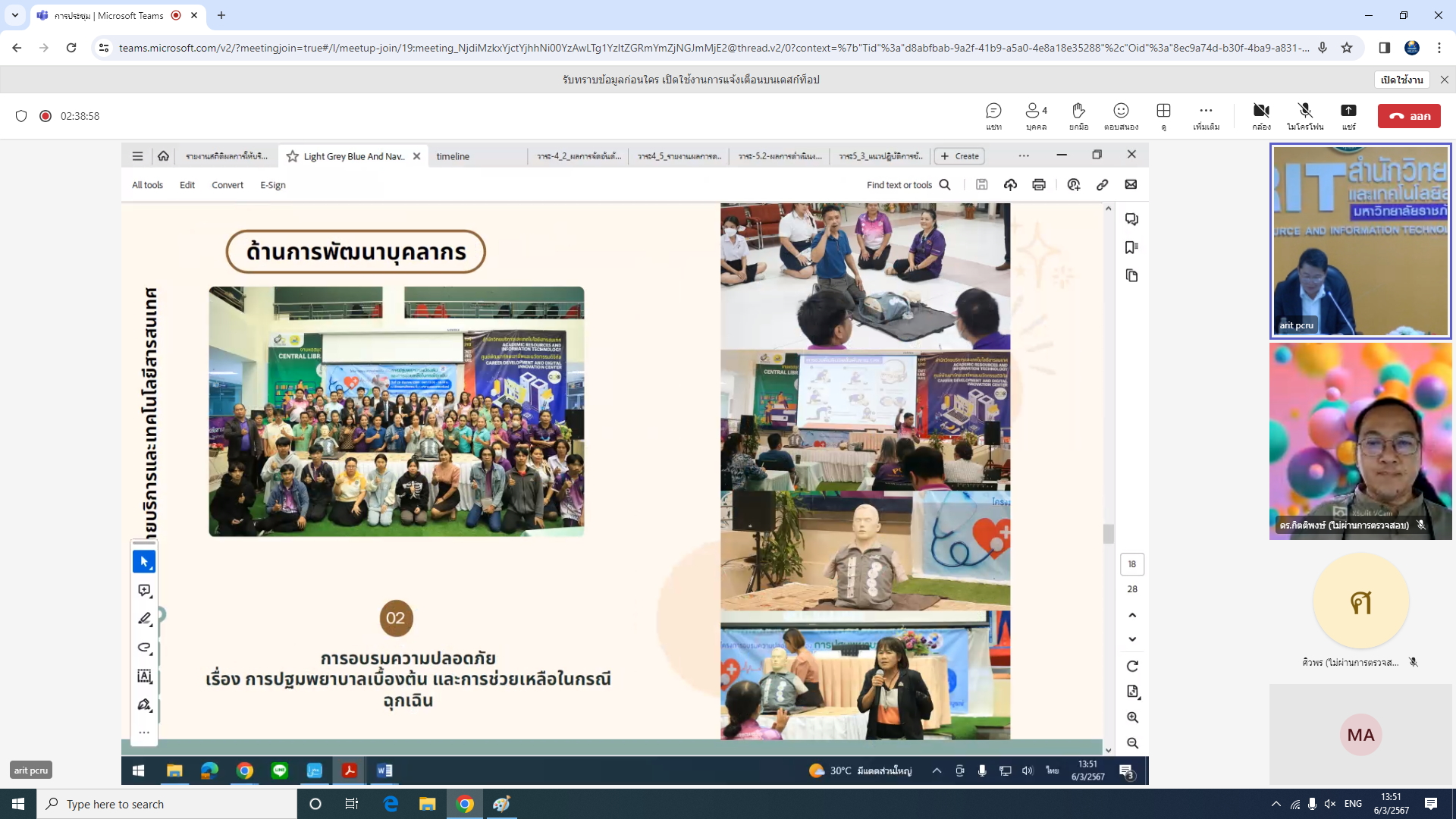The image size is (1456, 819).
Task: Save the PDF document
Action: click(x=981, y=184)
